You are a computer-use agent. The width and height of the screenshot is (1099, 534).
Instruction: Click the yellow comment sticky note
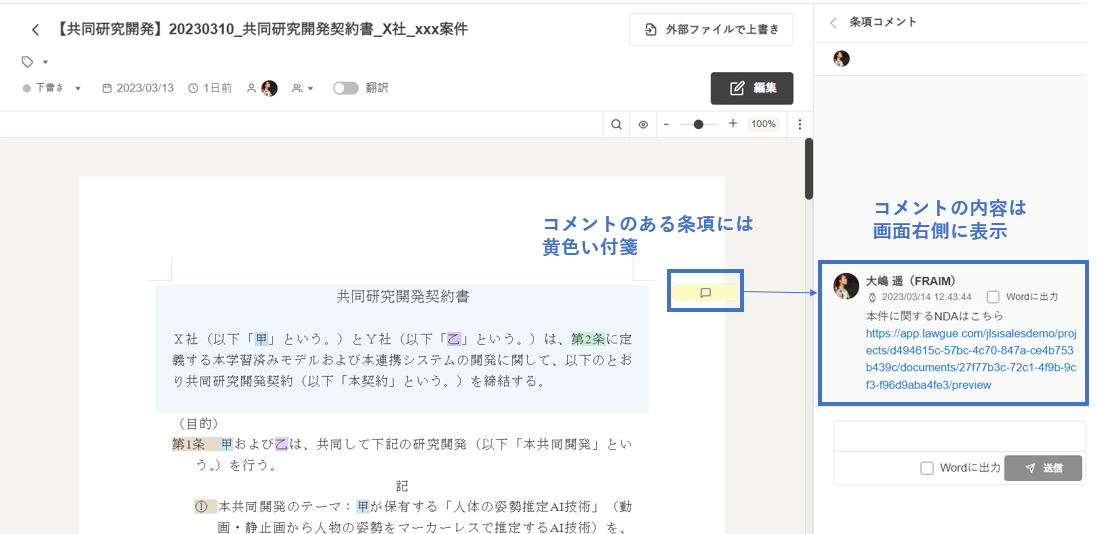(x=705, y=293)
